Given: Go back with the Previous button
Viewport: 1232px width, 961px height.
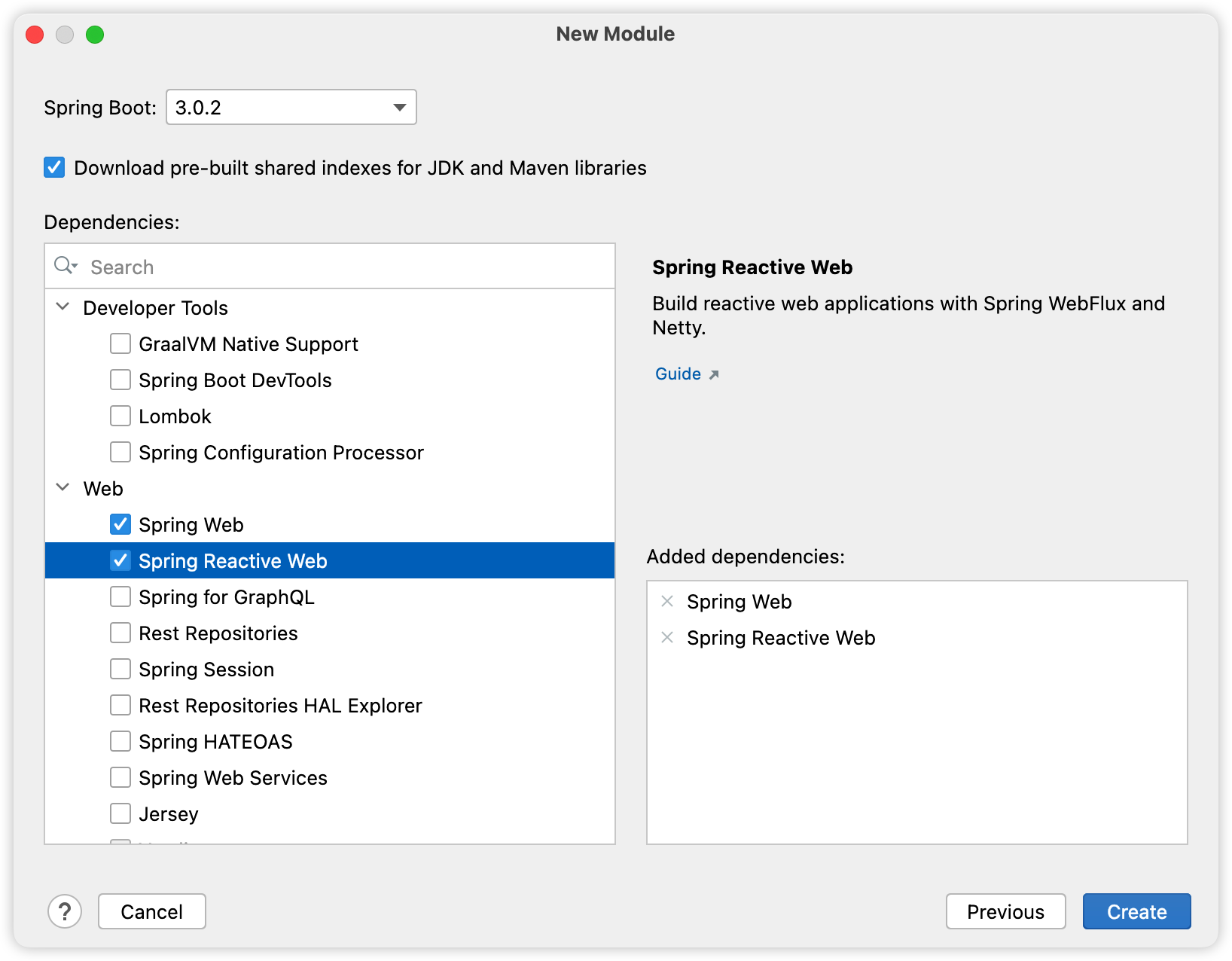Looking at the screenshot, I should [1005, 911].
